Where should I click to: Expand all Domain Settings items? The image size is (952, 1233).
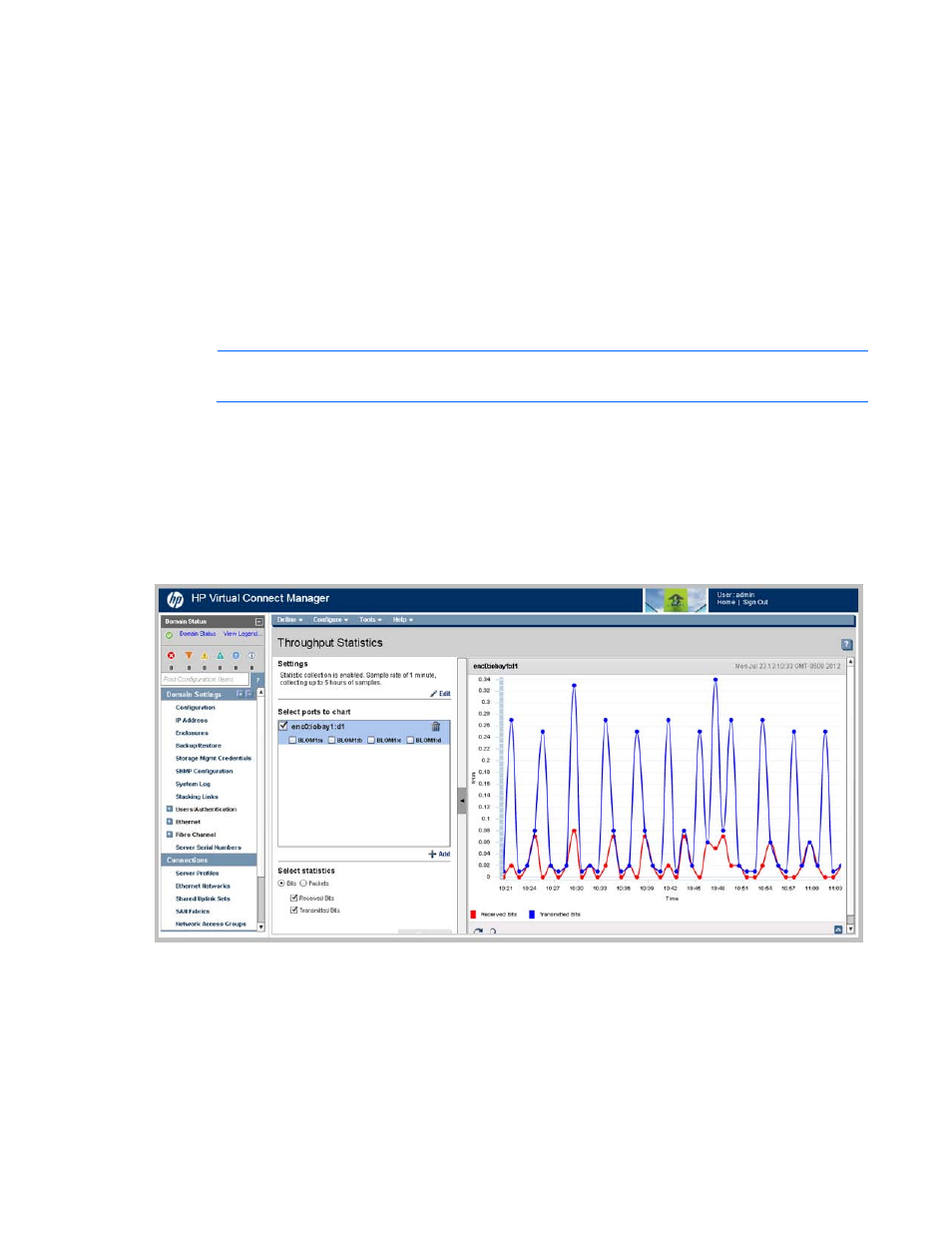240,694
